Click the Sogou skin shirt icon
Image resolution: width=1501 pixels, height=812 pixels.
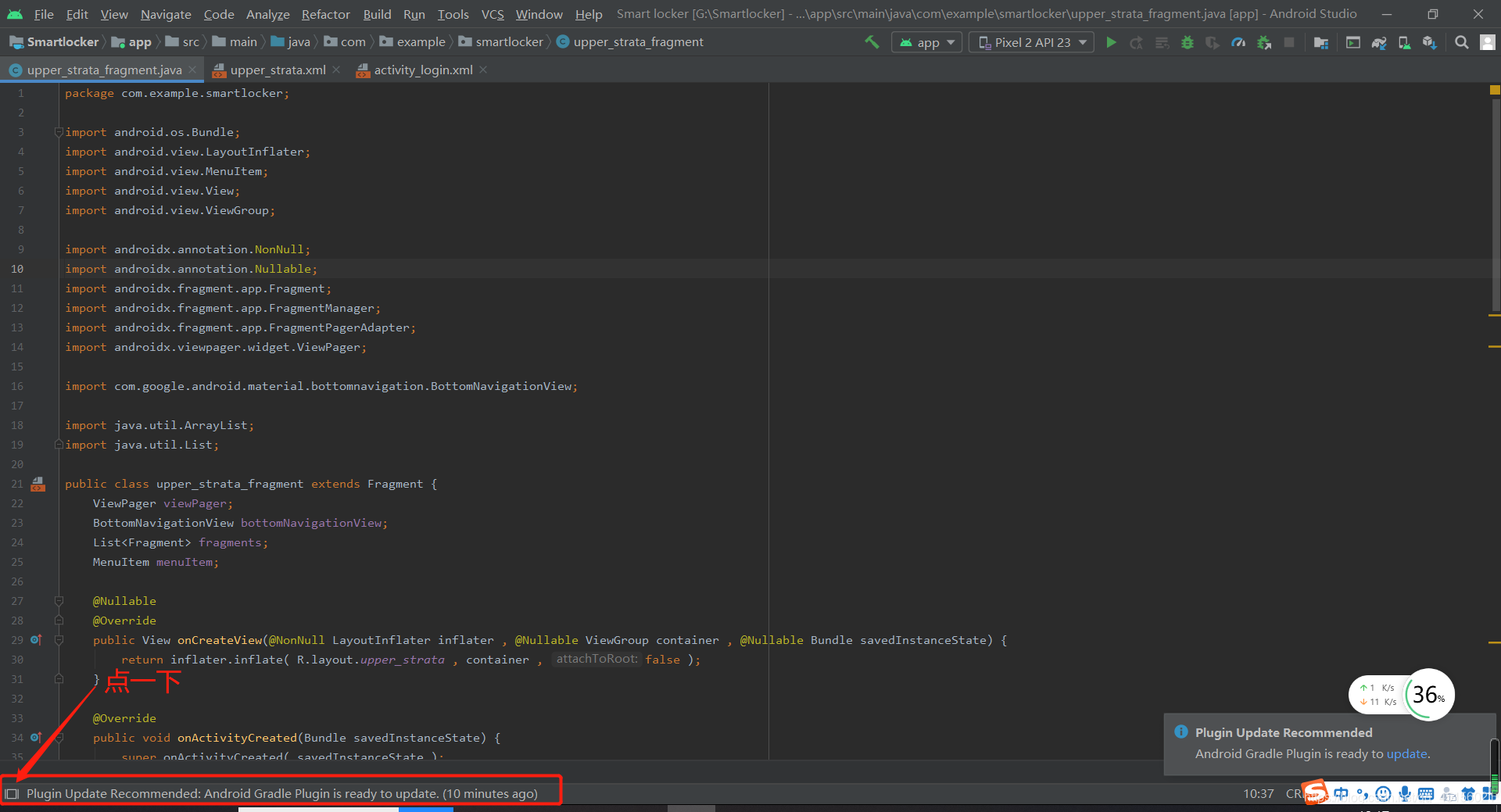(x=1468, y=794)
